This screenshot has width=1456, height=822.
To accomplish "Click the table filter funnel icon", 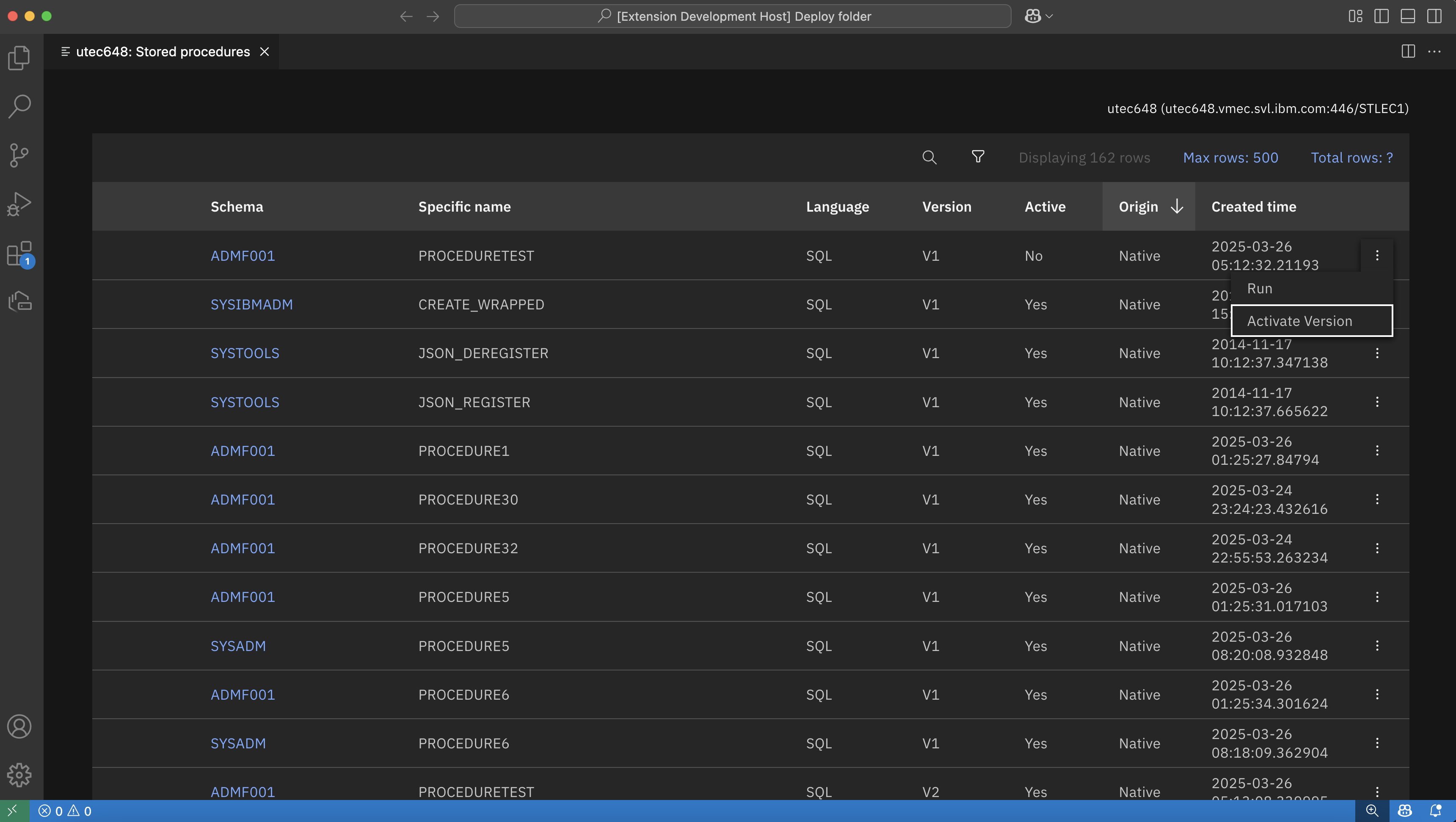I will (x=978, y=157).
